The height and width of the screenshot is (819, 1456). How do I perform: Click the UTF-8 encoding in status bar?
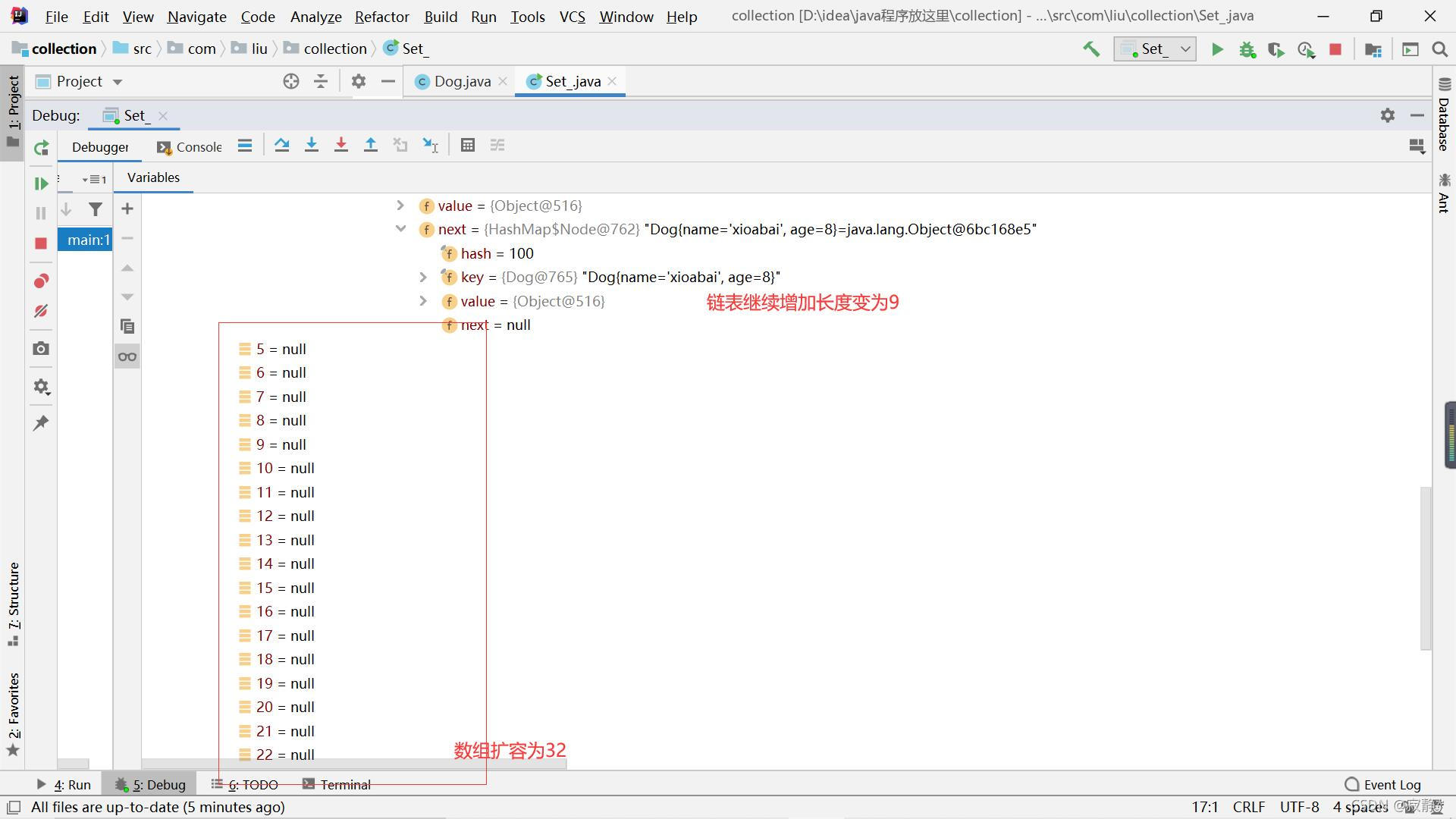(x=1299, y=807)
